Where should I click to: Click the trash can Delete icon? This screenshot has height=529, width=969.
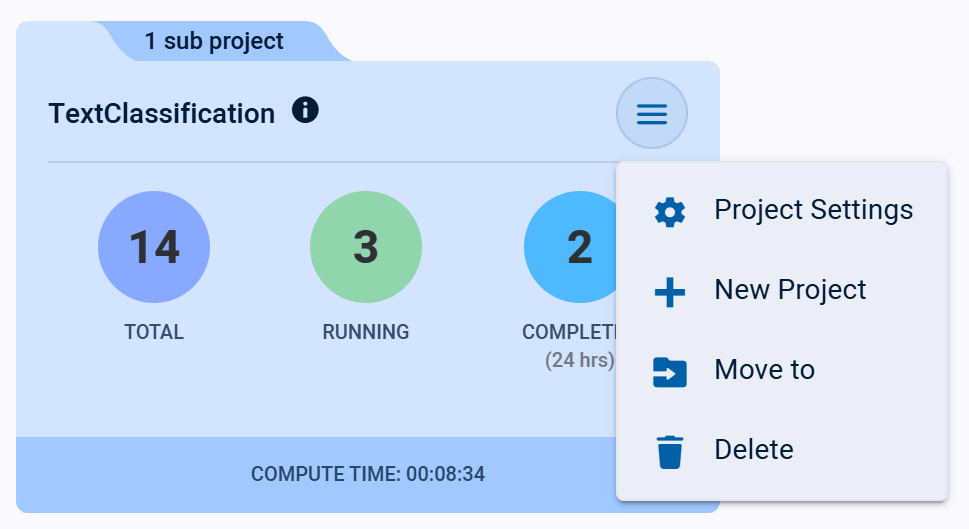point(669,452)
